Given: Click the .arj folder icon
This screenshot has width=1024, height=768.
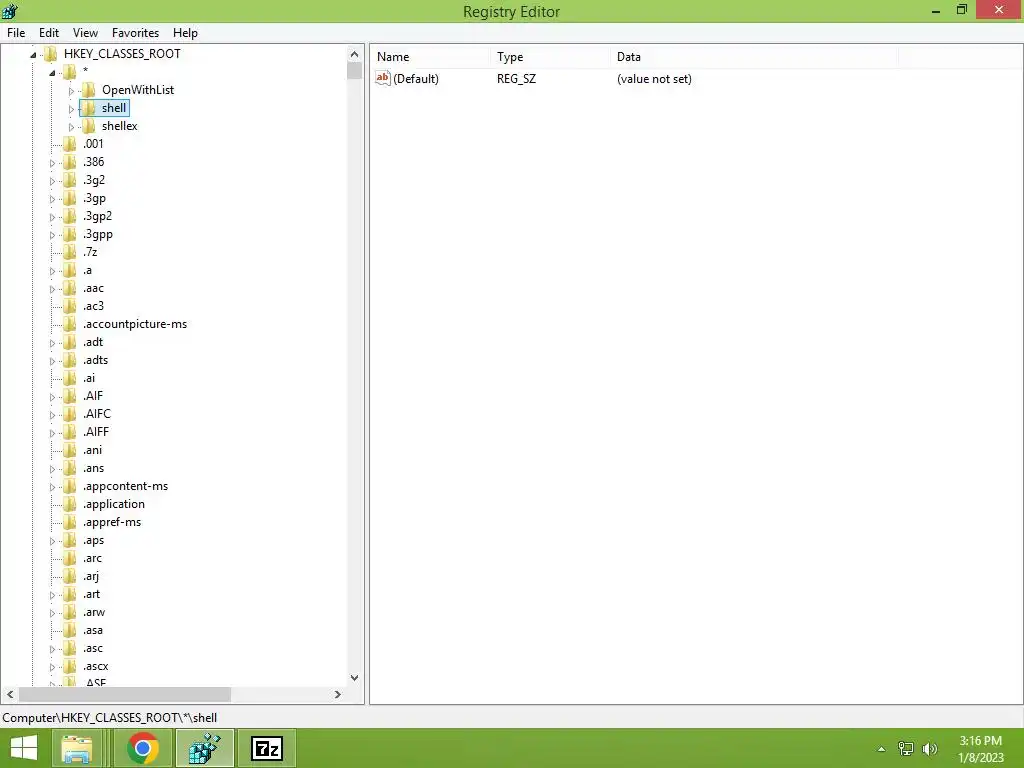Looking at the screenshot, I should click(x=69, y=576).
